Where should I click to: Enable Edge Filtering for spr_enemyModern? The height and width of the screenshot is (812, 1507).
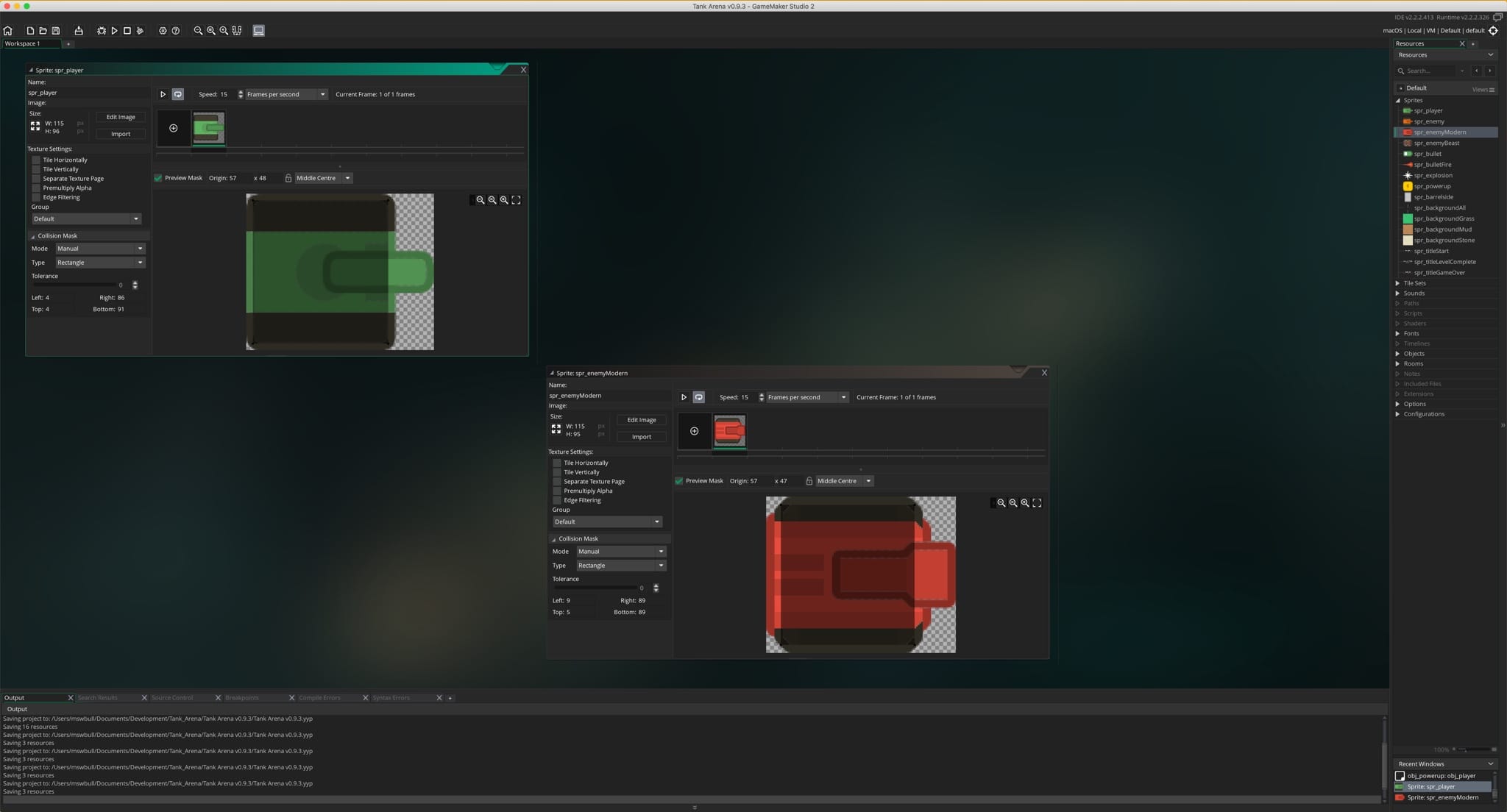(557, 500)
